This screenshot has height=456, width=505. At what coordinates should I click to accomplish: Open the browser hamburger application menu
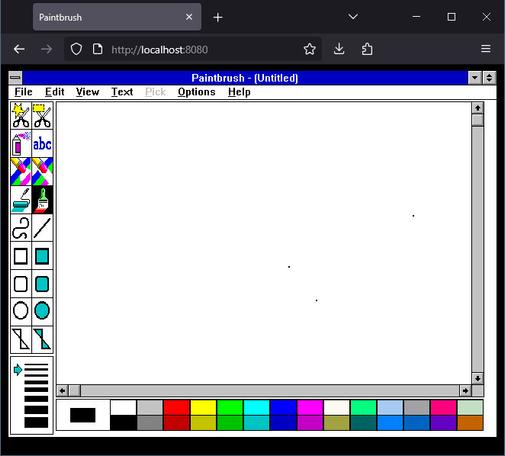tap(486, 49)
